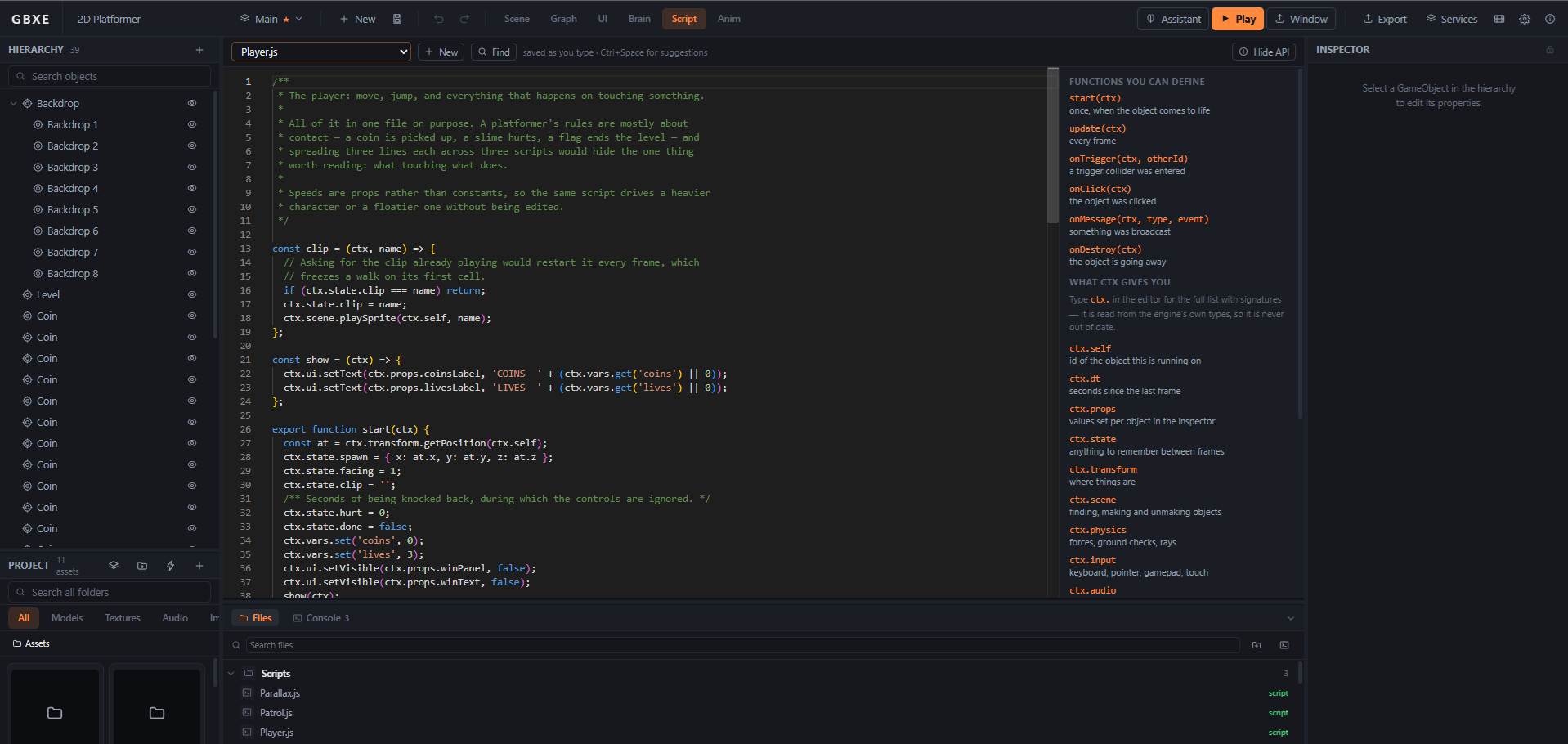Collapse the Scripts folder in Files
Image resolution: width=1568 pixels, height=744 pixels.
[231, 674]
